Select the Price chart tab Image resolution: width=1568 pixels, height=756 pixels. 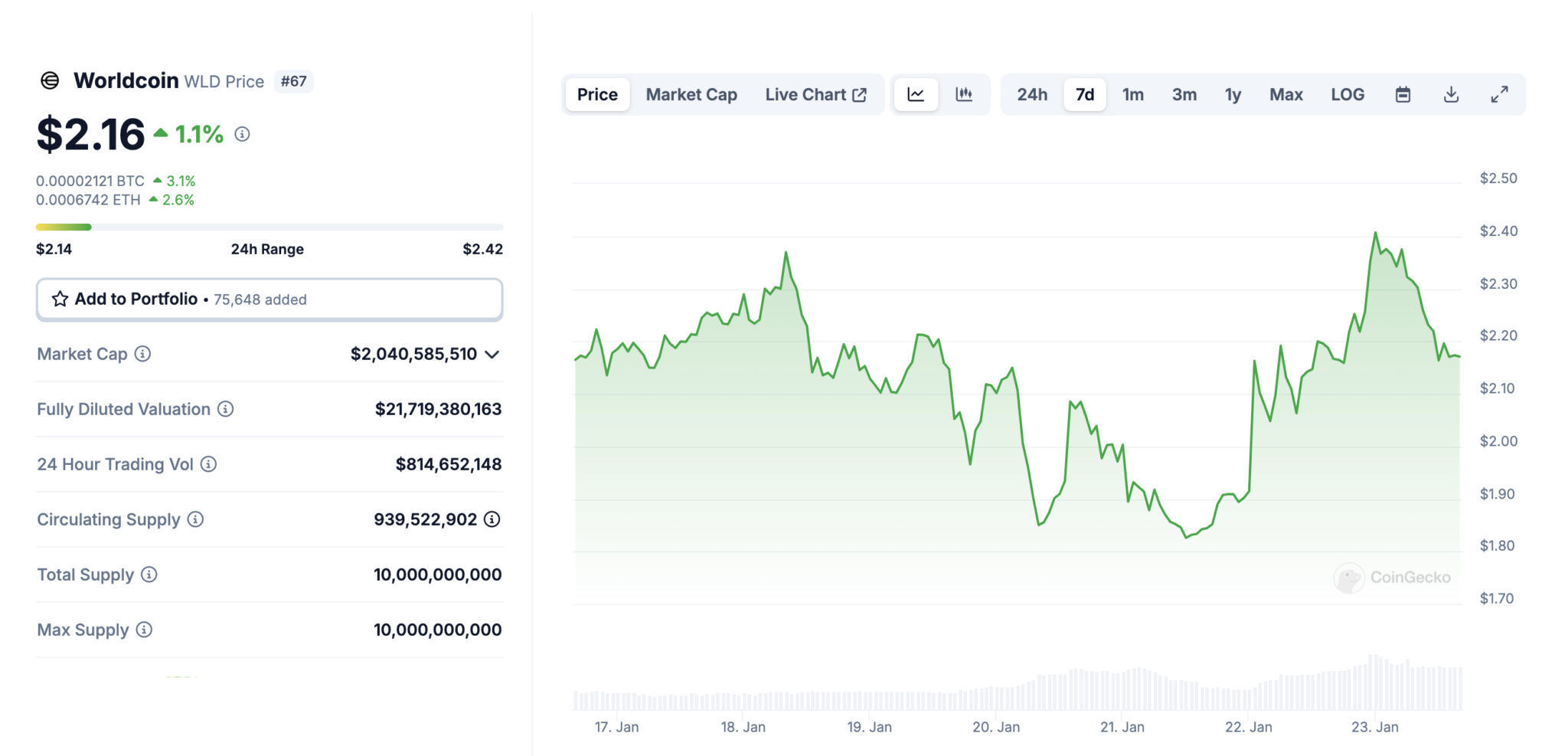tap(597, 95)
